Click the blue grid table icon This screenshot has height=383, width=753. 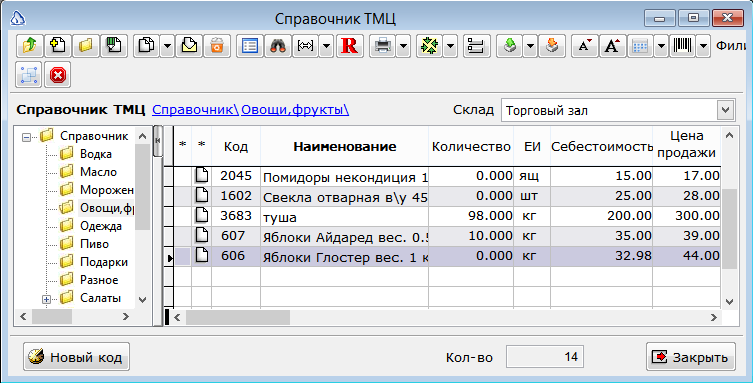[x=640, y=46]
